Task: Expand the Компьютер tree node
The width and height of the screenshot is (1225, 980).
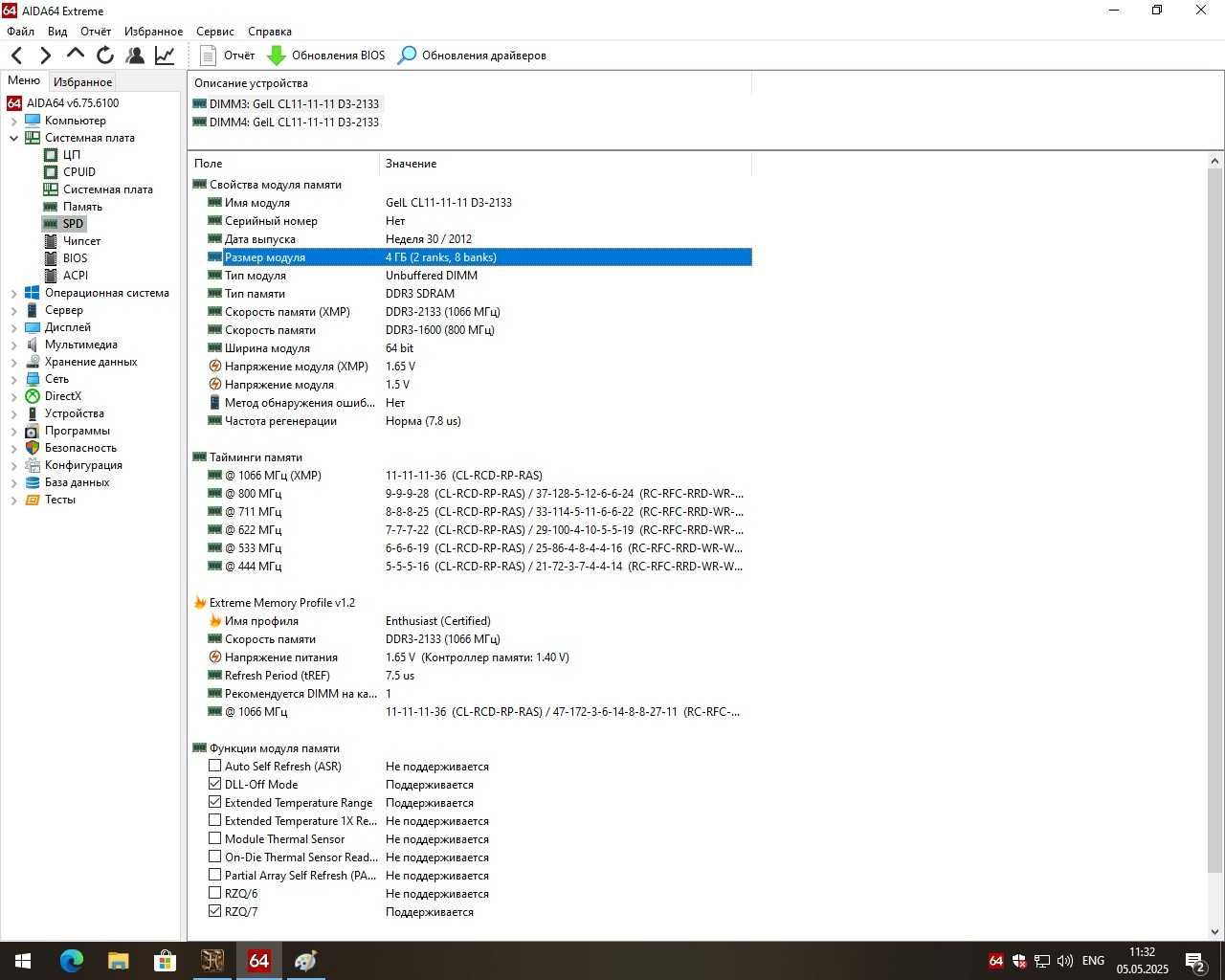Action: point(13,121)
